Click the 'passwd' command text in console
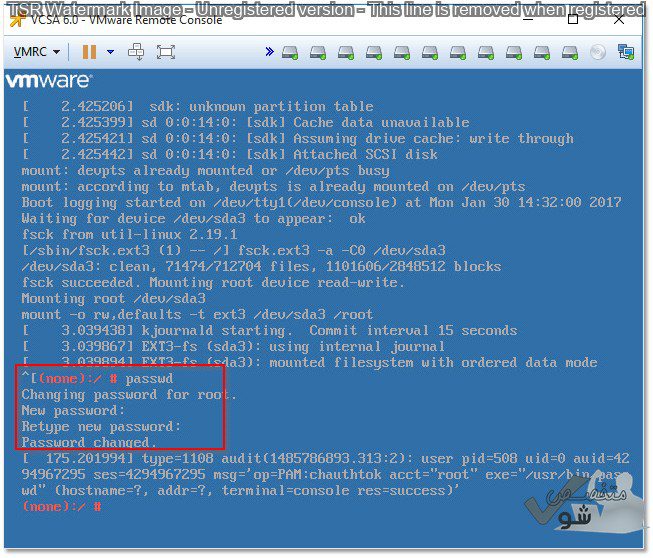Viewport: 653px width, 558px height. point(149,379)
